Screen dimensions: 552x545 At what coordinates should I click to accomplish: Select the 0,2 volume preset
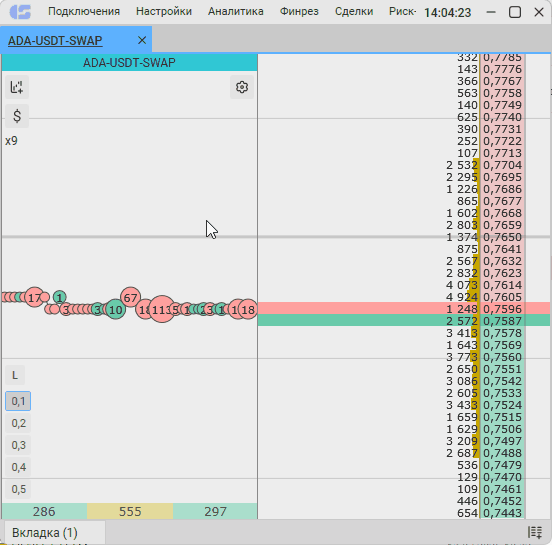click(x=18, y=423)
